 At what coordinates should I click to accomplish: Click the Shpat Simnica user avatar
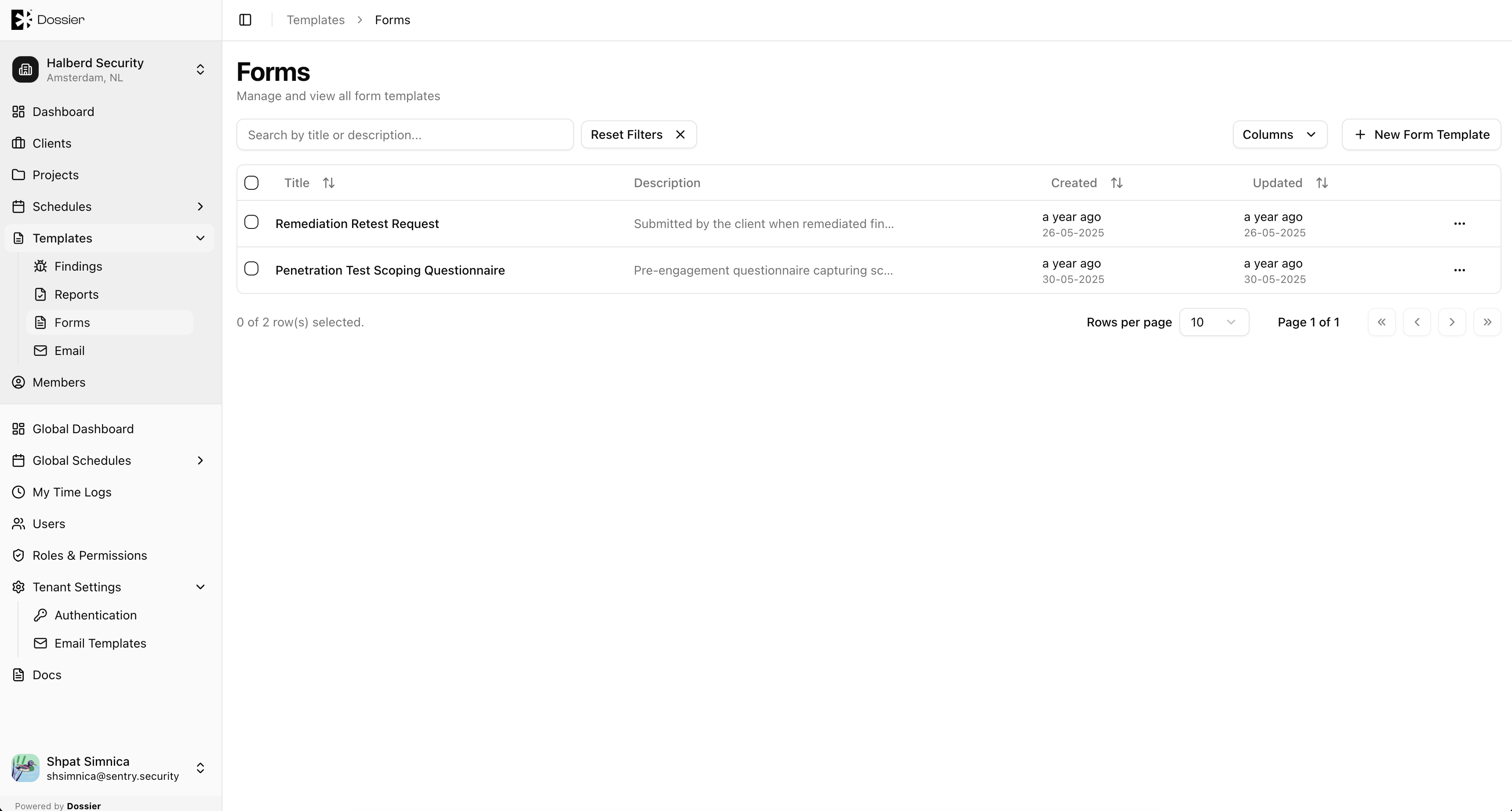point(25,768)
